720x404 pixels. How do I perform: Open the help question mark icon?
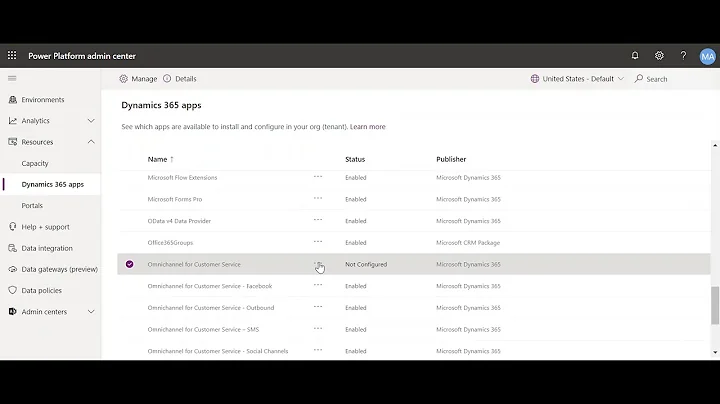683,56
